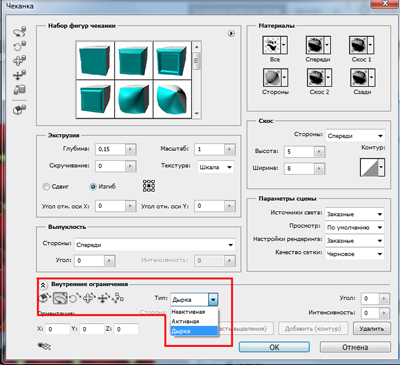Open the Скос 'Стороны' dropdown
The height and width of the screenshot is (365, 400).
355,136
